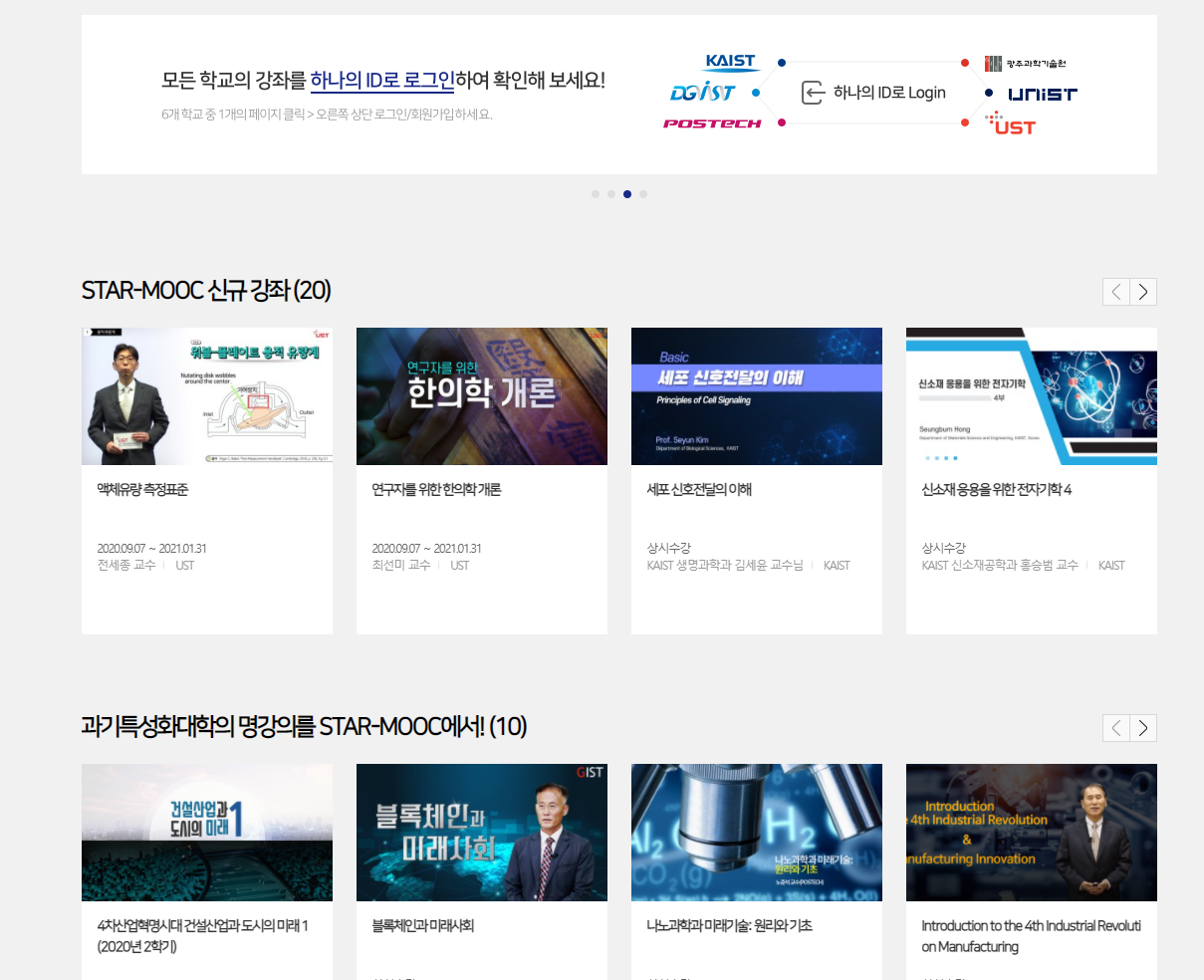The height and width of the screenshot is (980, 1204).
Task: Click the UNIST logo in the banner
Action: click(1043, 95)
